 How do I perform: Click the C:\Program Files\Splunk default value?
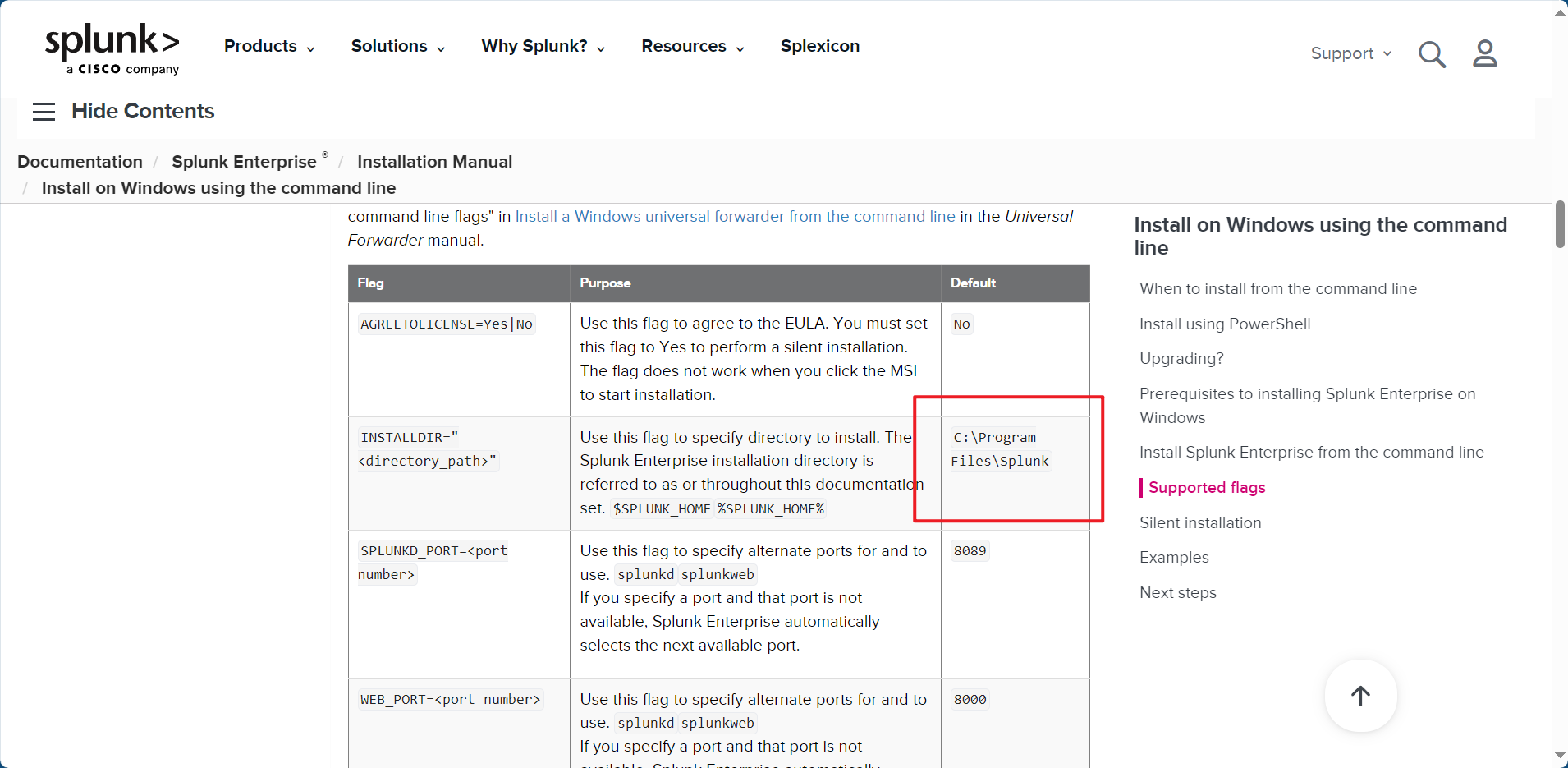tap(1000, 449)
